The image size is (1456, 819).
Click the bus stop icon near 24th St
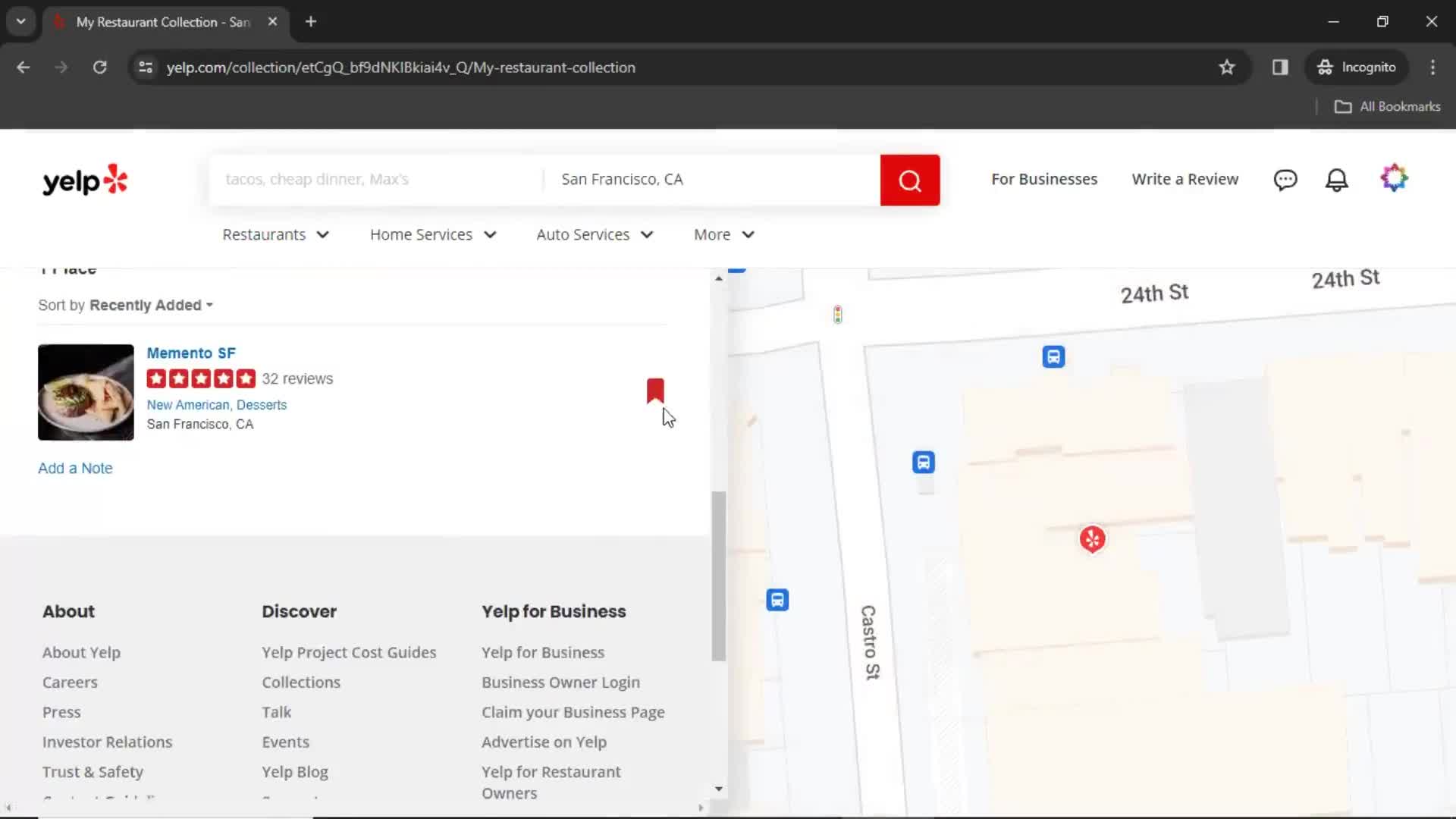pyautogui.click(x=1053, y=356)
